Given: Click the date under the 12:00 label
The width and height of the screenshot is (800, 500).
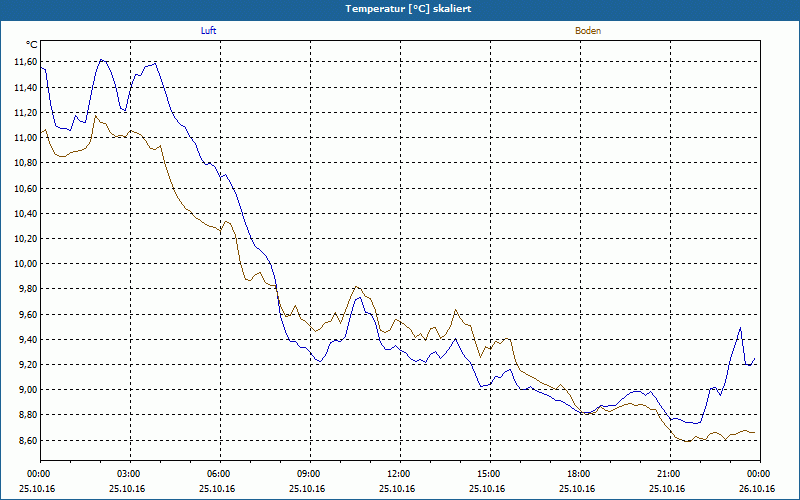Looking at the screenshot, I should pyautogui.click(x=397, y=489).
